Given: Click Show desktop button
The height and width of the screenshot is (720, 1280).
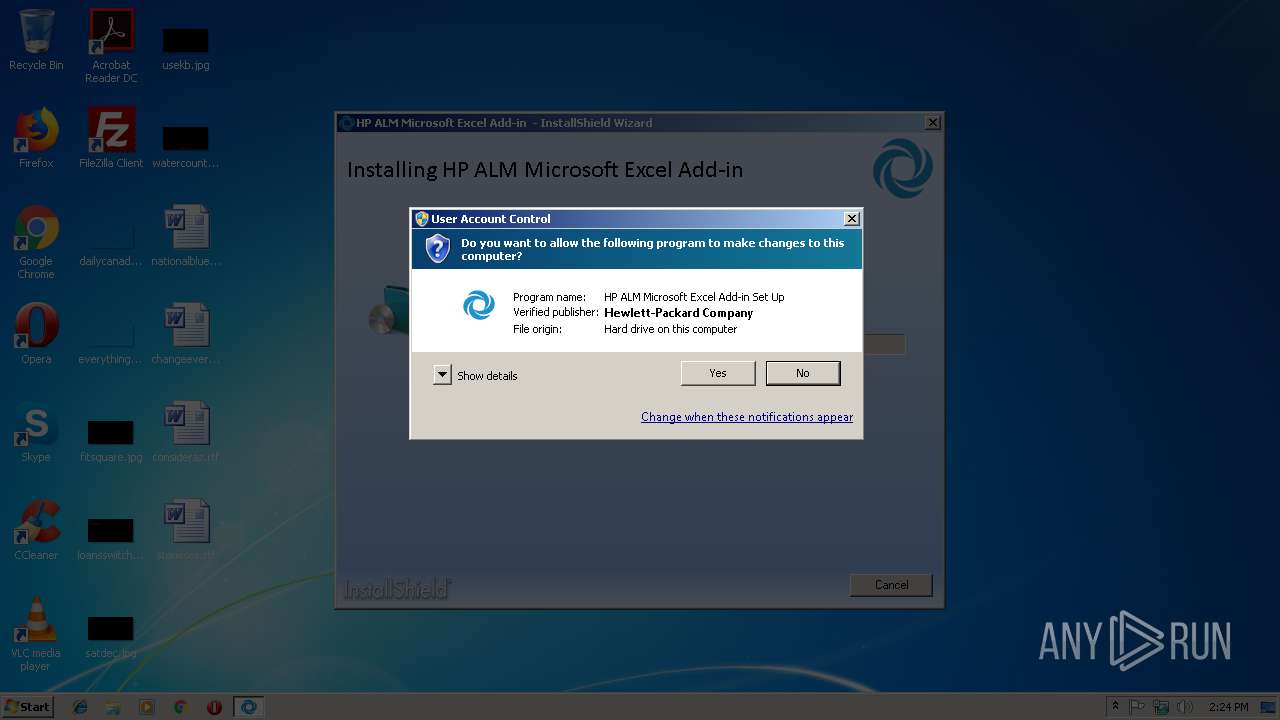Looking at the screenshot, I should pos(1270,707).
